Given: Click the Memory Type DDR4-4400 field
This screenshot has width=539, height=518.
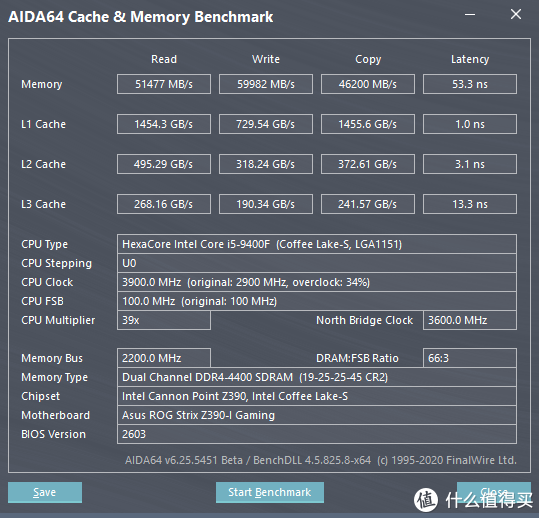Looking at the screenshot, I should pos(317,377).
